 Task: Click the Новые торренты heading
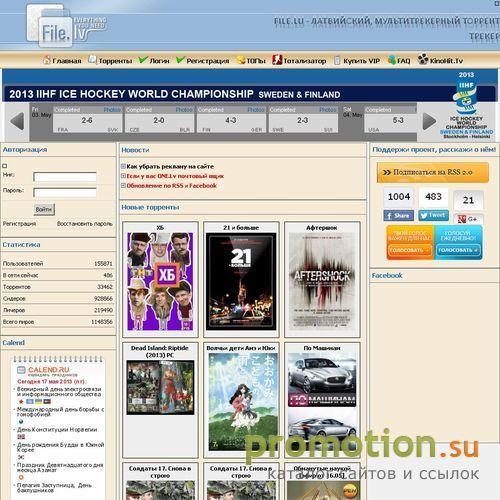150,207
